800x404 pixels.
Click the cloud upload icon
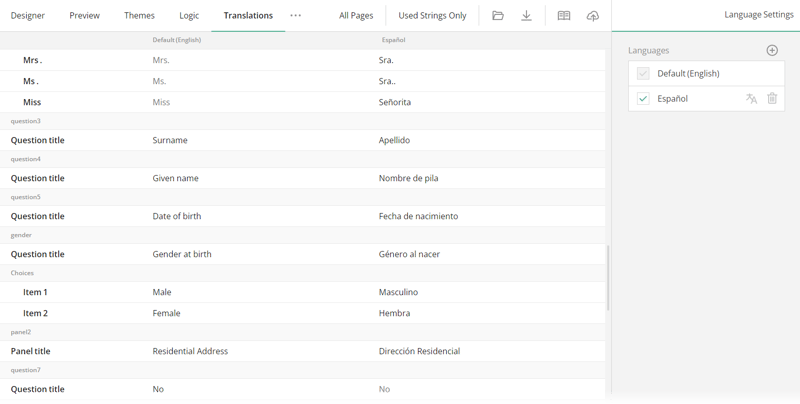coord(592,16)
